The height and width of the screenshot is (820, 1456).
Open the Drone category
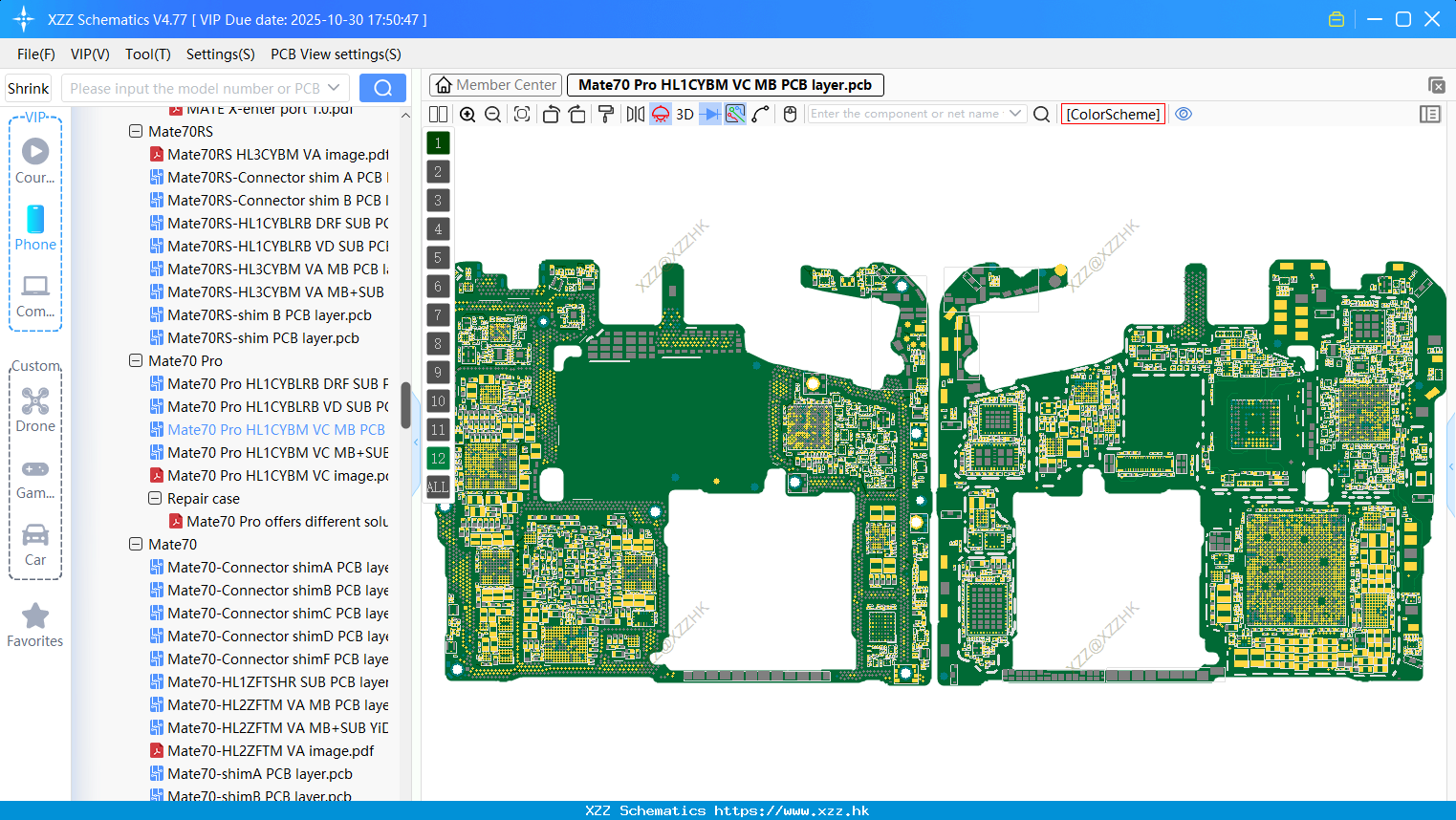[x=35, y=409]
